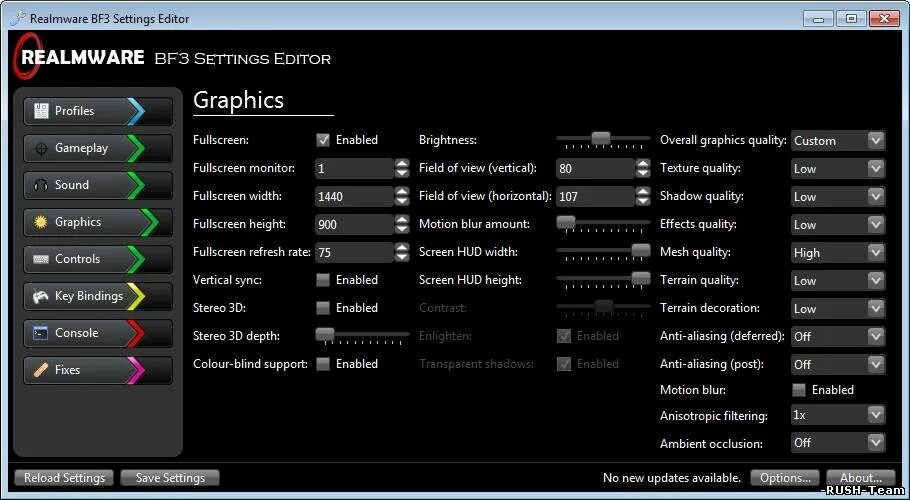The width and height of the screenshot is (910, 500).
Task: Click the Screen HUD width slider handle
Action: (641, 249)
